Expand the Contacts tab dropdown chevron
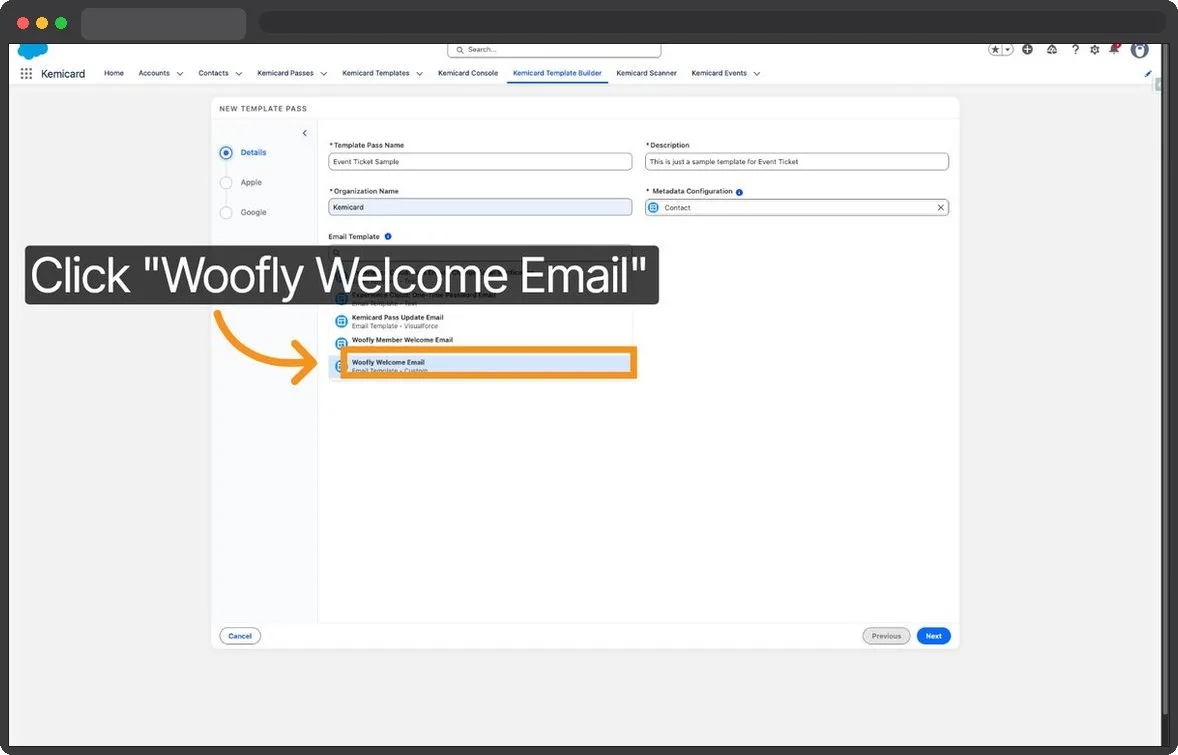The height and width of the screenshot is (755, 1178). coord(239,74)
